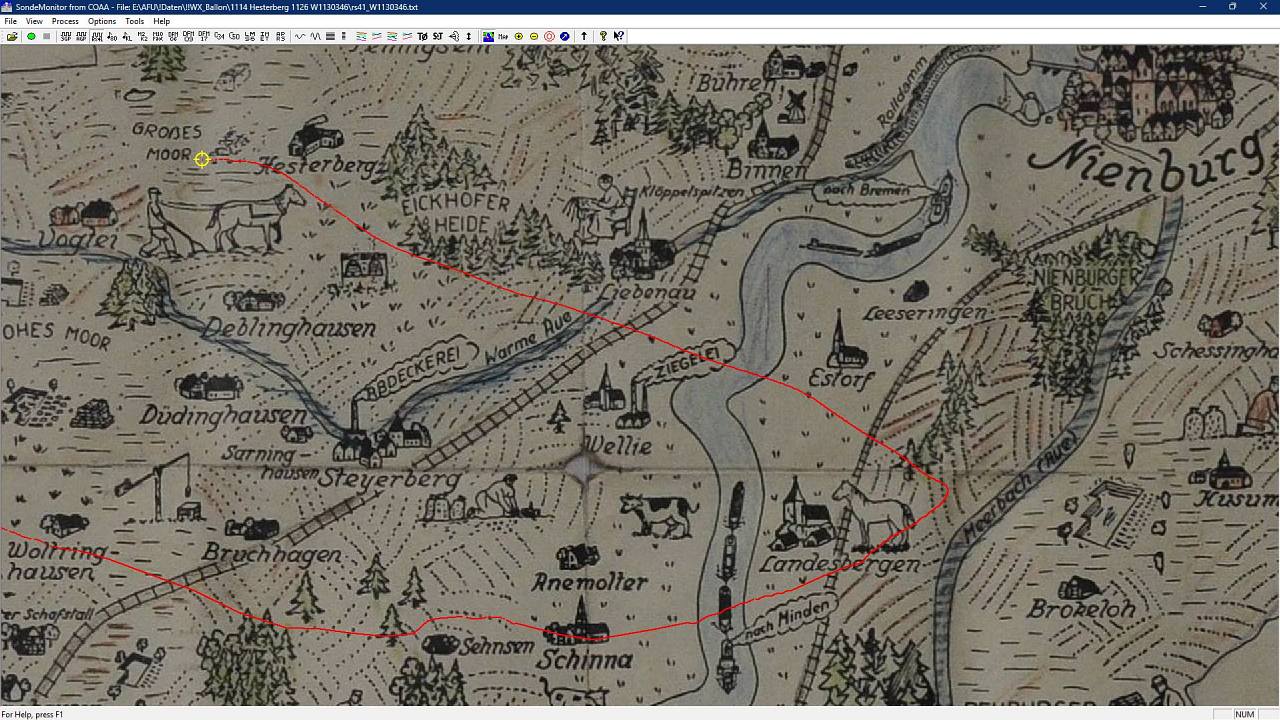
Task: Expand the Options menu
Action: coord(101,21)
